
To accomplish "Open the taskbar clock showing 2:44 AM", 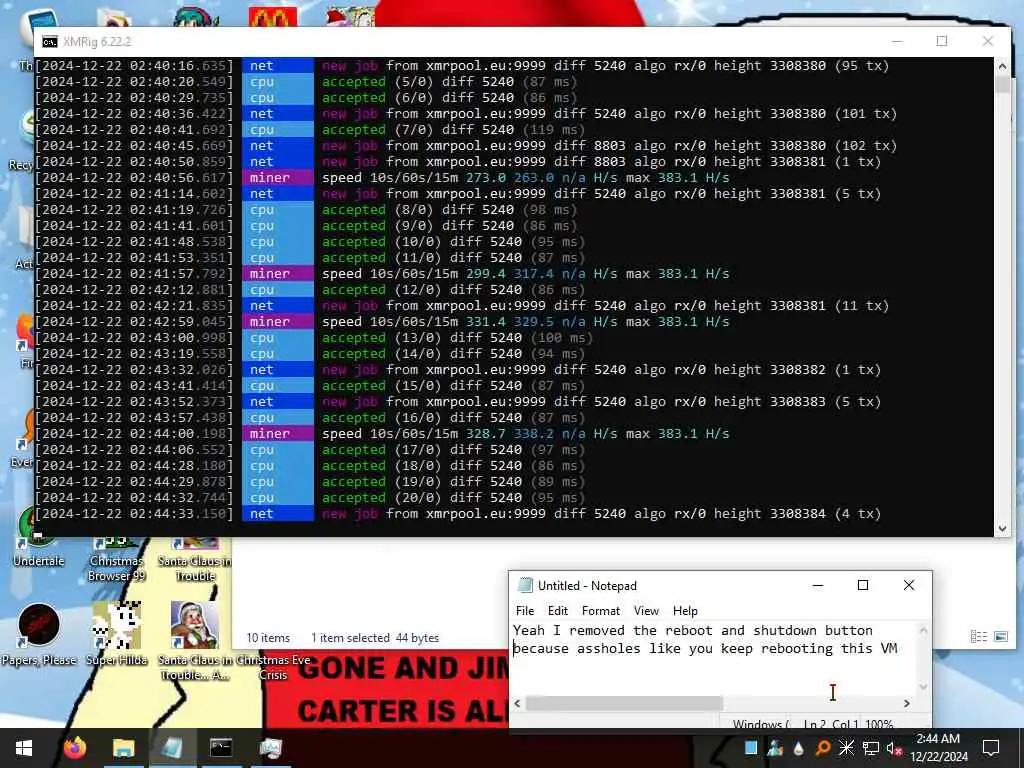I will coord(938,748).
